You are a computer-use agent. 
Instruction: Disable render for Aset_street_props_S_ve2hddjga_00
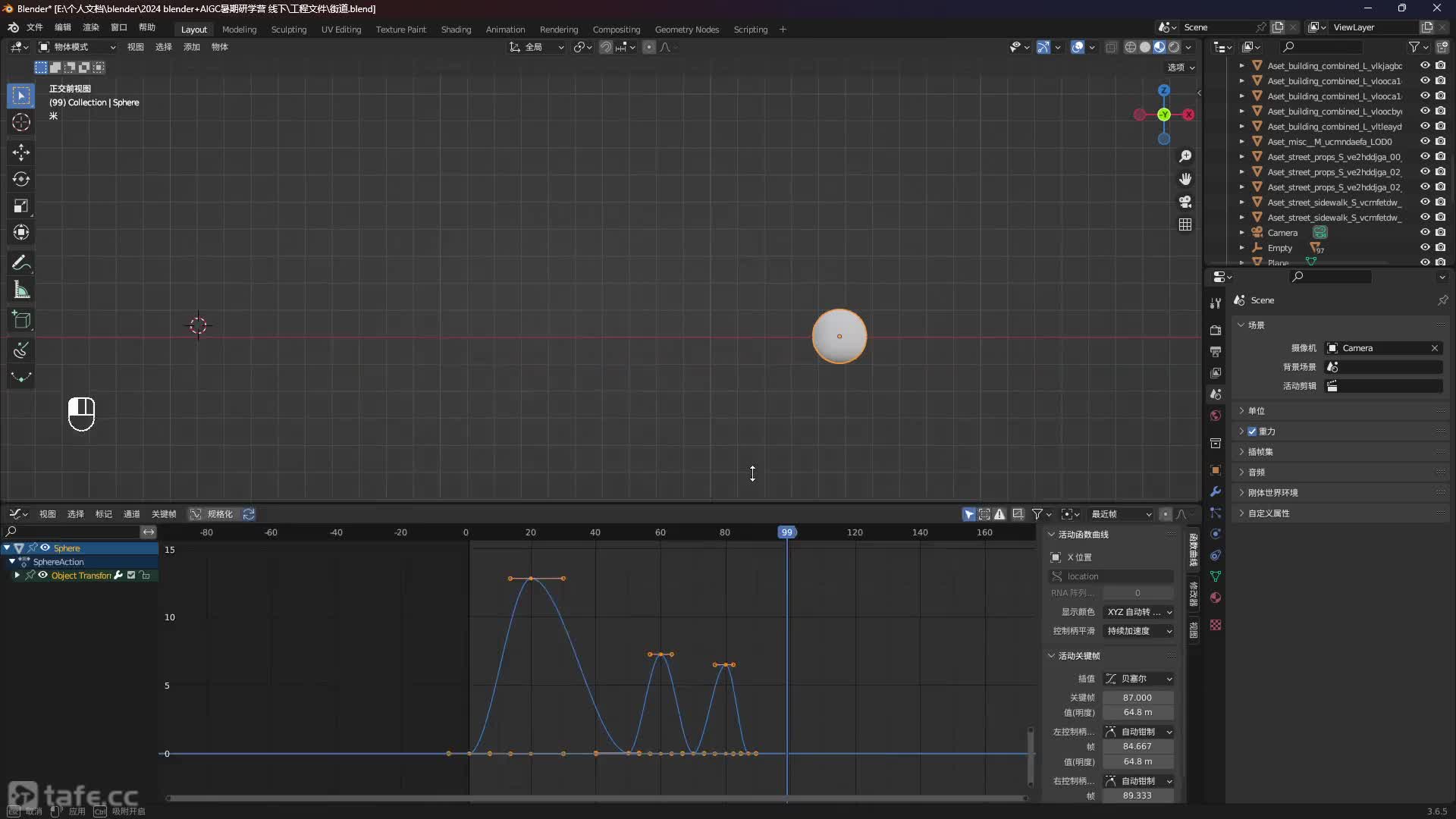(x=1440, y=156)
